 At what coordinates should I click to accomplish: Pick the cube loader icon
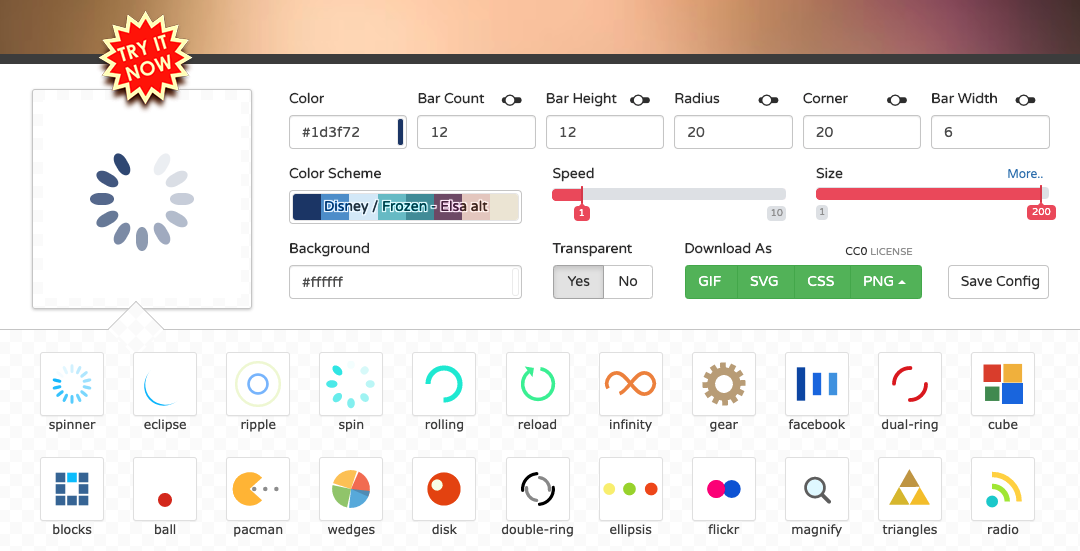[1002, 384]
